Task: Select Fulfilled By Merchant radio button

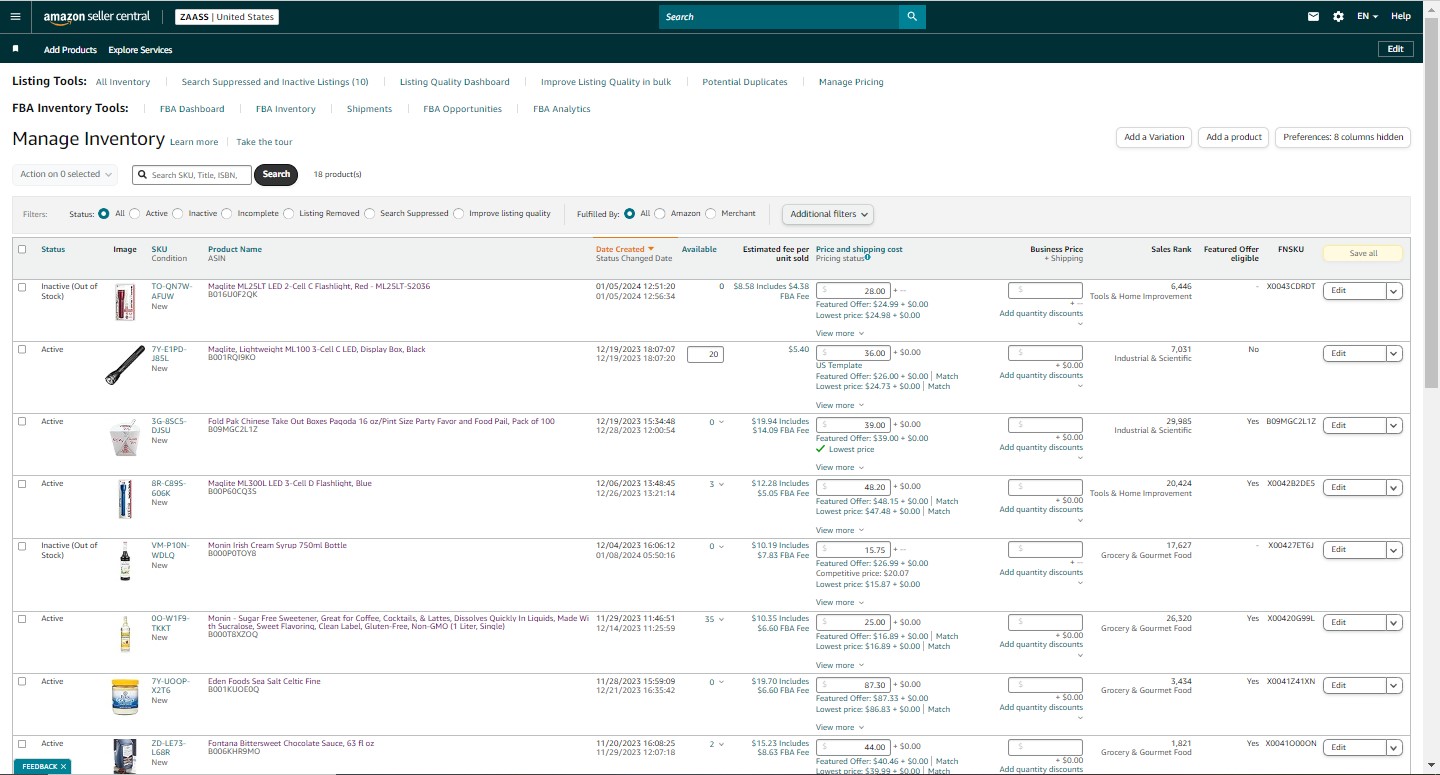Action: click(711, 214)
